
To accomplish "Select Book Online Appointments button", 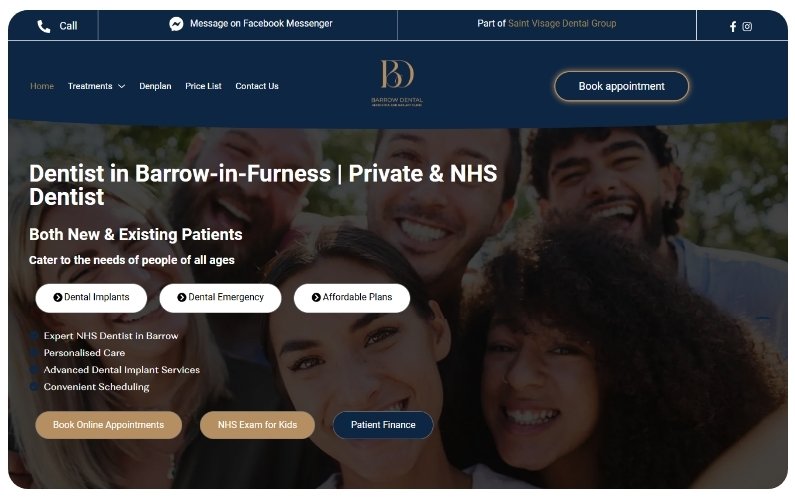I will 109,425.
